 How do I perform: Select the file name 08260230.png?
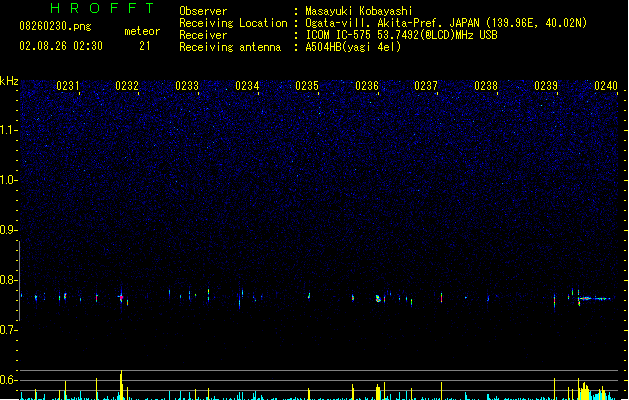click(55, 26)
